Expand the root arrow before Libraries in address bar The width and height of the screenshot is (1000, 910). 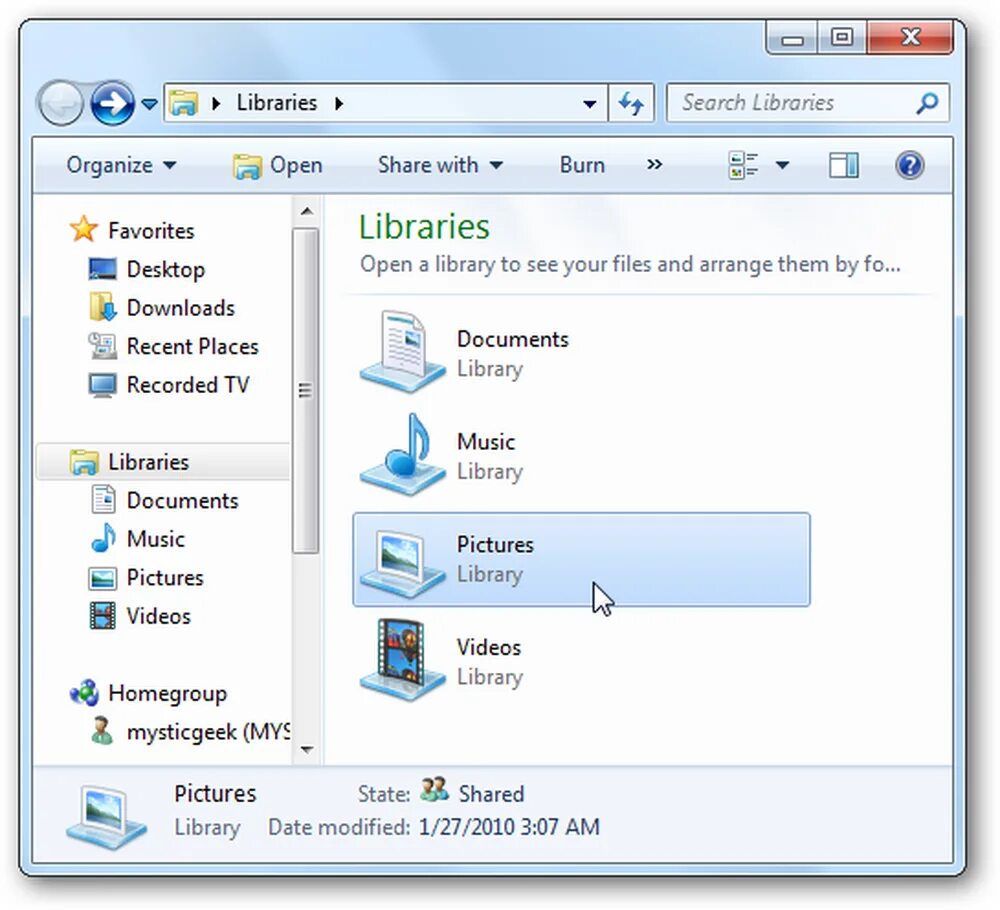216,103
